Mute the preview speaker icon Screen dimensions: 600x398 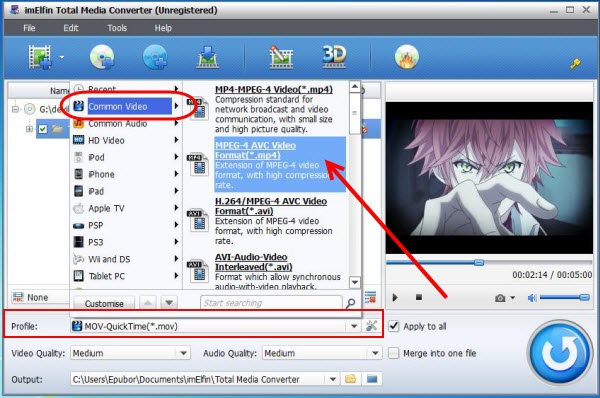(532, 297)
